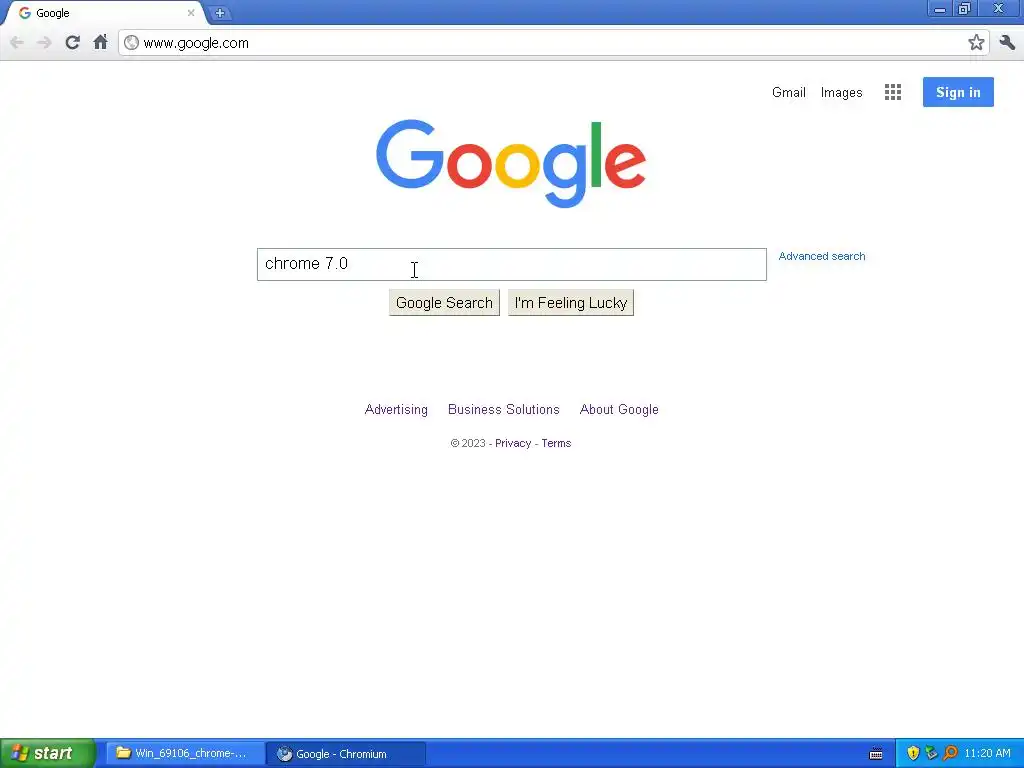Open the Privacy link

[x=513, y=443]
